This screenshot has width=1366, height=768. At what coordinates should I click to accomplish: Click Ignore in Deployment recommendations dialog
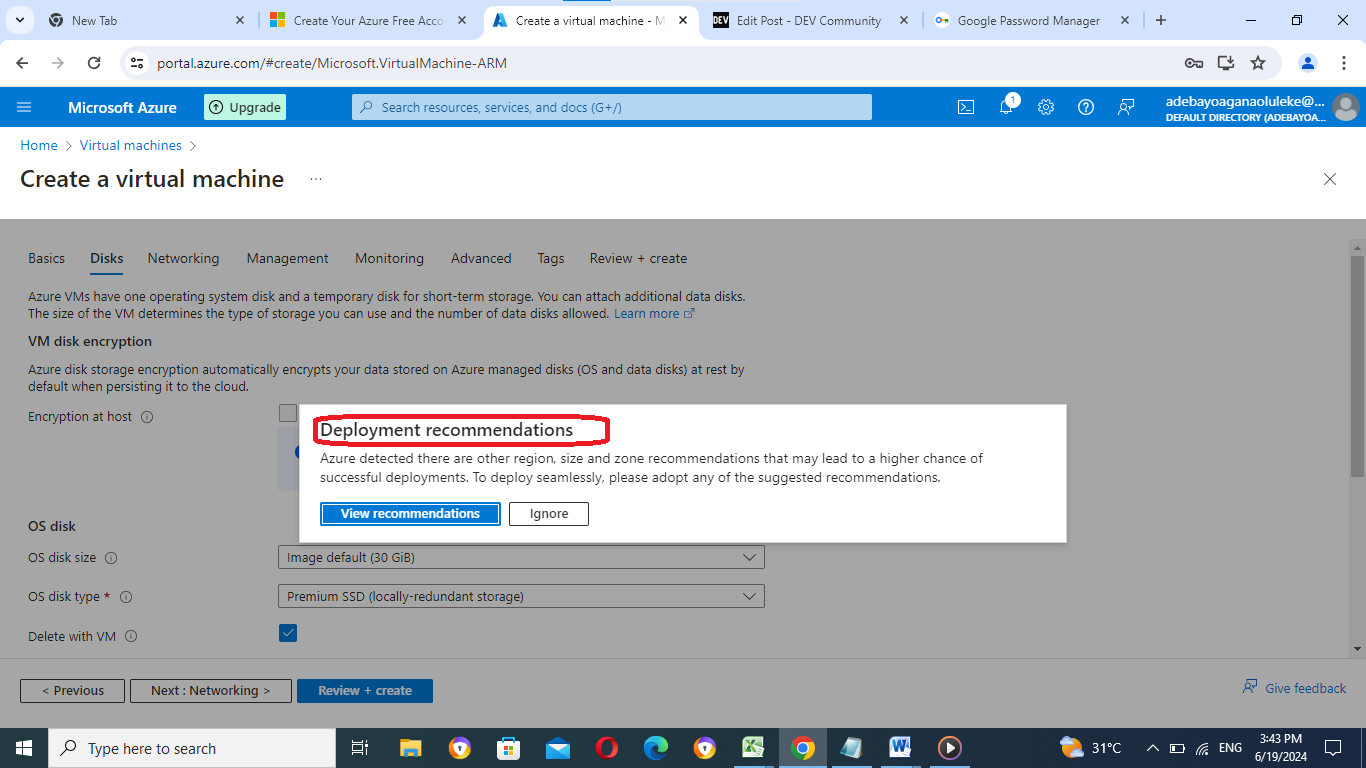(x=549, y=514)
